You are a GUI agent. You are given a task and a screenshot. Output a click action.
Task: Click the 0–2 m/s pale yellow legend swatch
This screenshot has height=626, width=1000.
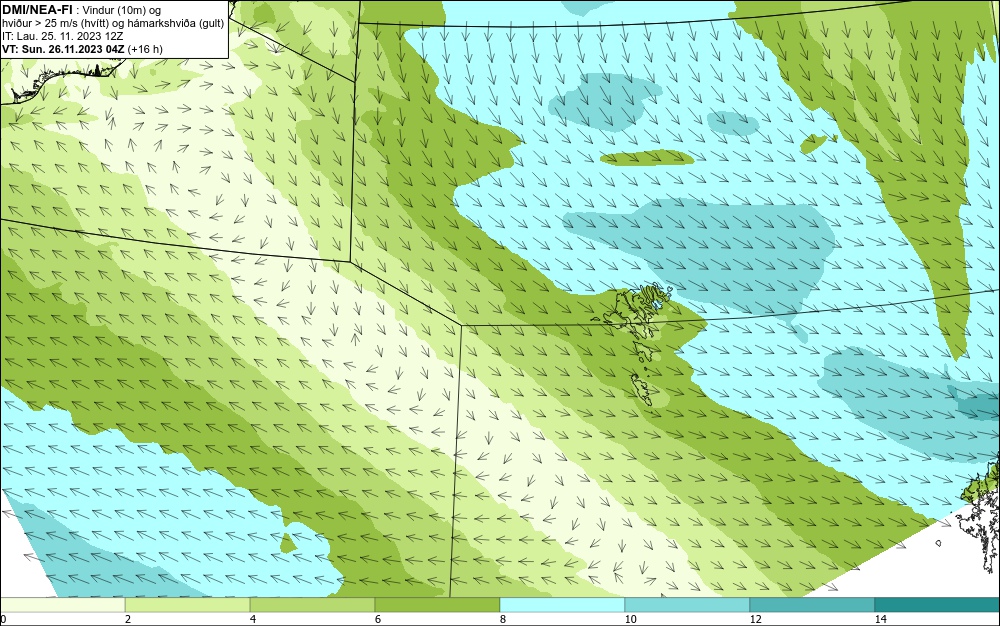click(x=62, y=605)
